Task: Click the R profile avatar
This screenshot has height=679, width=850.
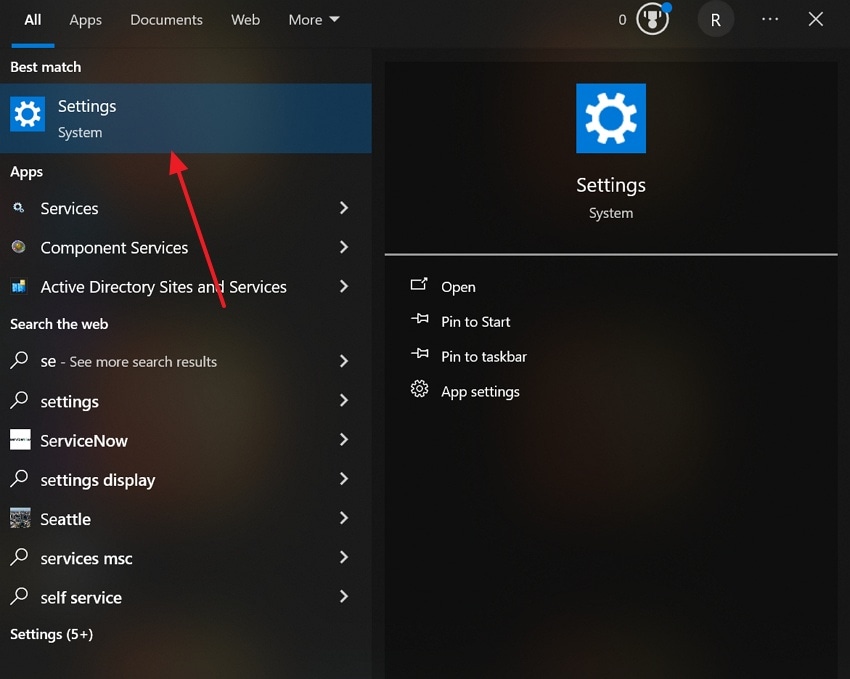Action: (x=715, y=19)
